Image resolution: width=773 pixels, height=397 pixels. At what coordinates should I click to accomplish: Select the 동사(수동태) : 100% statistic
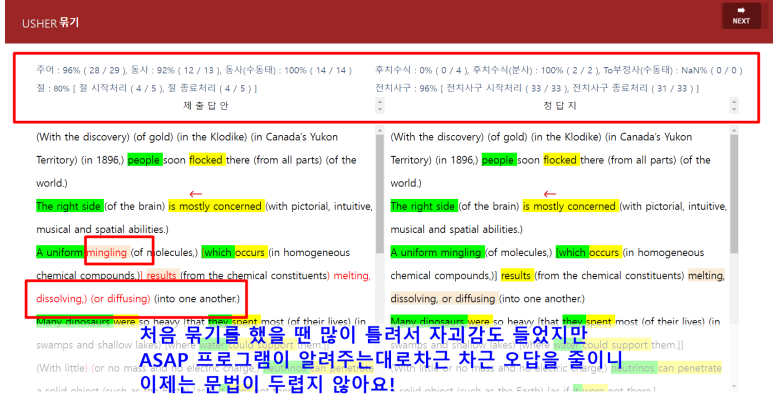point(288,71)
